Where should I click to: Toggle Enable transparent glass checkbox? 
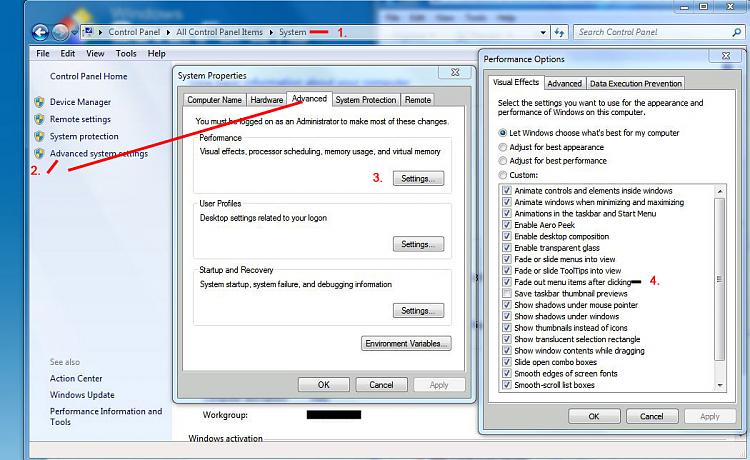pyautogui.click(x=507, y=248)
